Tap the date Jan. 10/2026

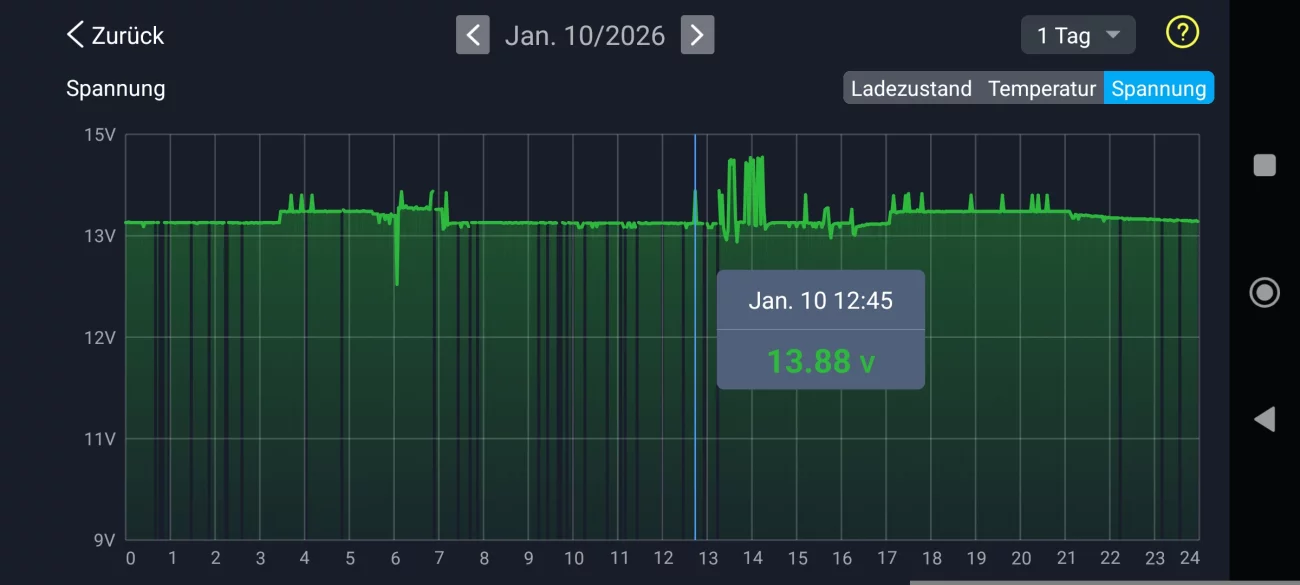coord(585,35)
